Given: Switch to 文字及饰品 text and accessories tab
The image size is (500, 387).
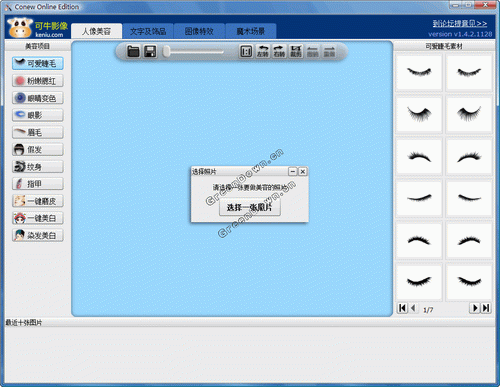Looking at the screenshot, I should point(148,31).
